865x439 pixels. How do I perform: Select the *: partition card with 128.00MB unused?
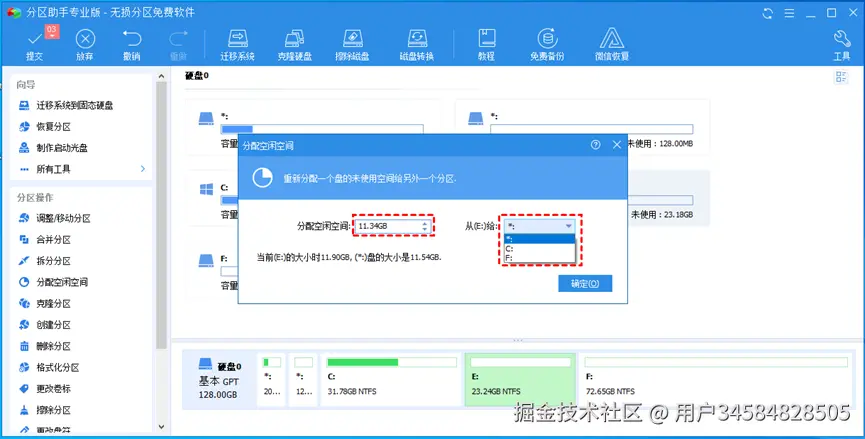coord(582,127)
